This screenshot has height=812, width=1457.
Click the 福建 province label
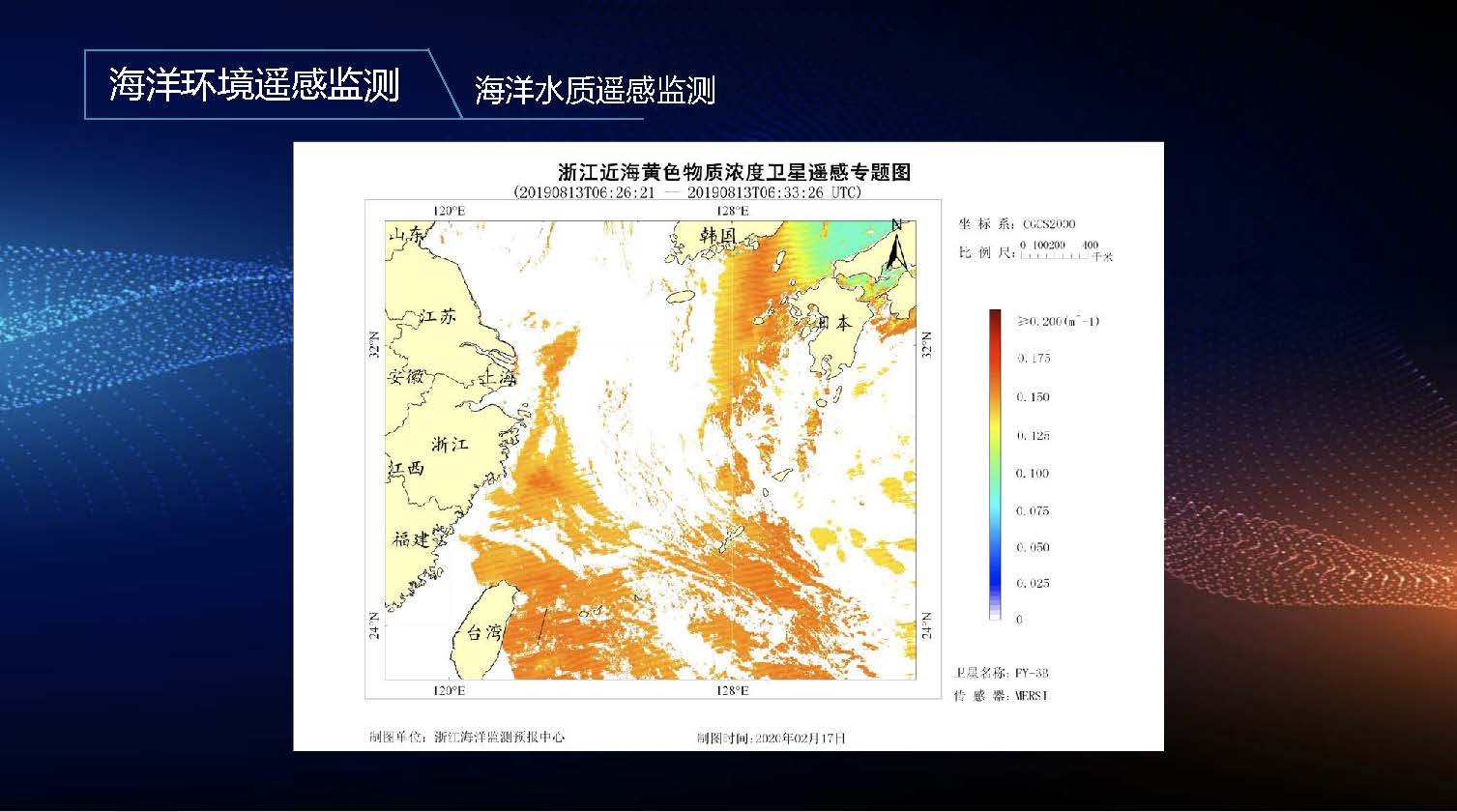pos(411,539)
